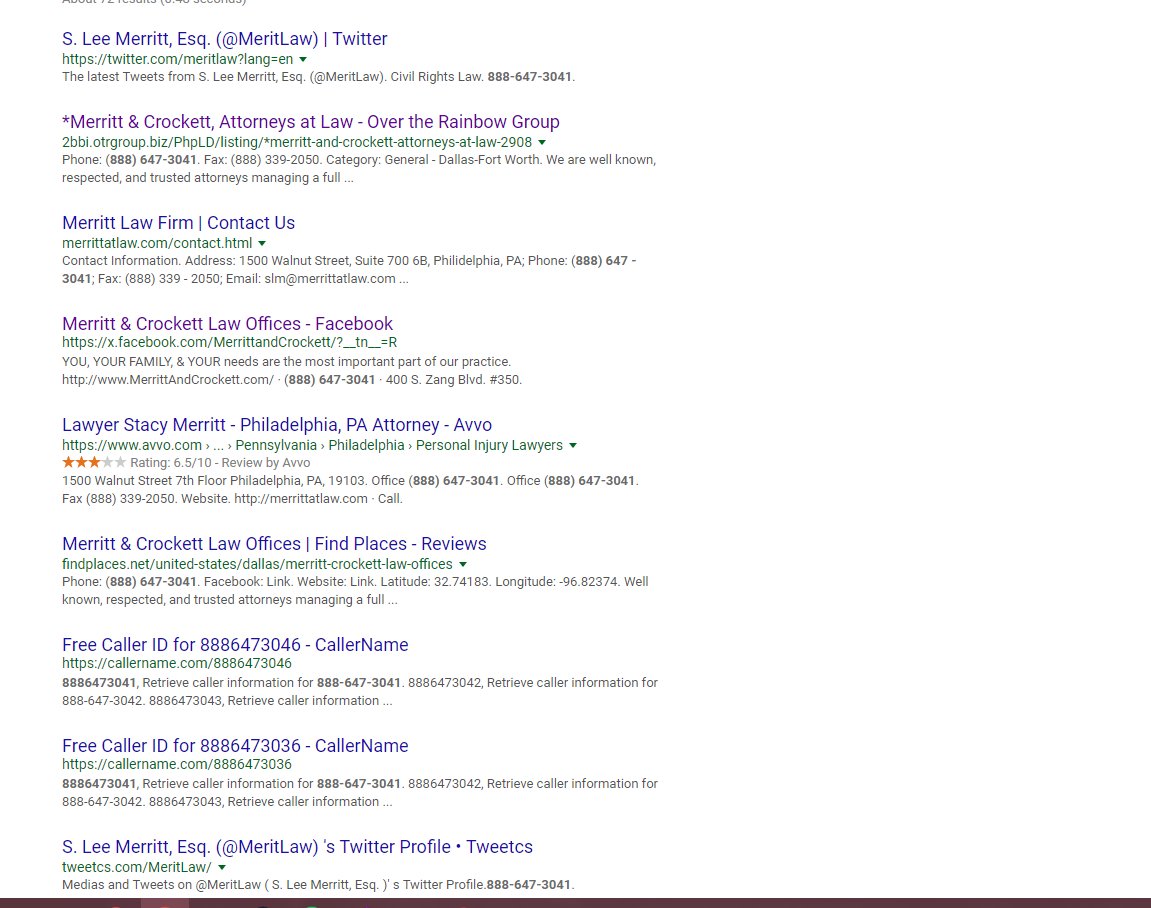Viewport: 1151px width, 908px height.
Task: Open Lawyer Stacy Merritt Avvo result
Action: coord(277,425)
